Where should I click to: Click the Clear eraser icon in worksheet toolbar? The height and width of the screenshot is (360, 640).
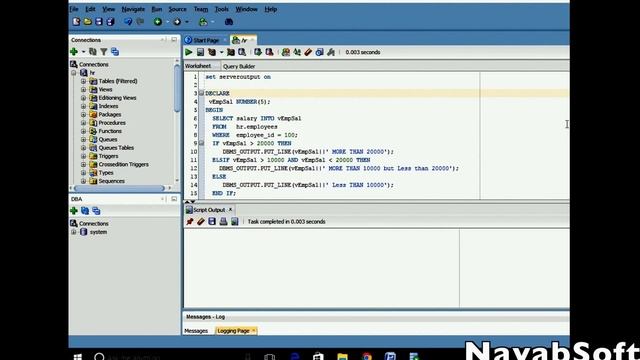pos(308,52)
